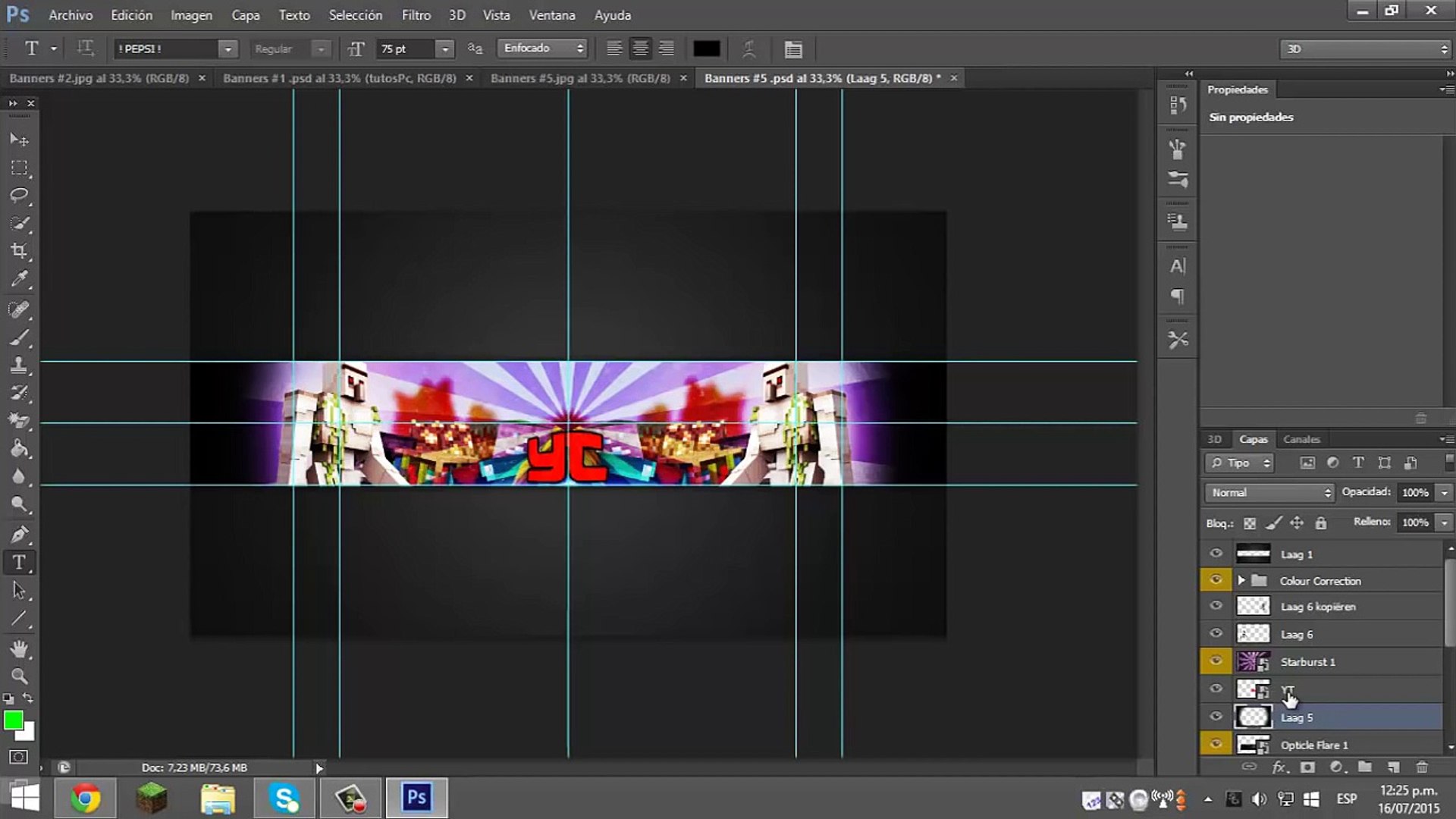Image resolution: width=1456 pixels, height=819 pixels.
Task: Open the Normal blend mode dropdown
Action: click(x=1269, y=493)
